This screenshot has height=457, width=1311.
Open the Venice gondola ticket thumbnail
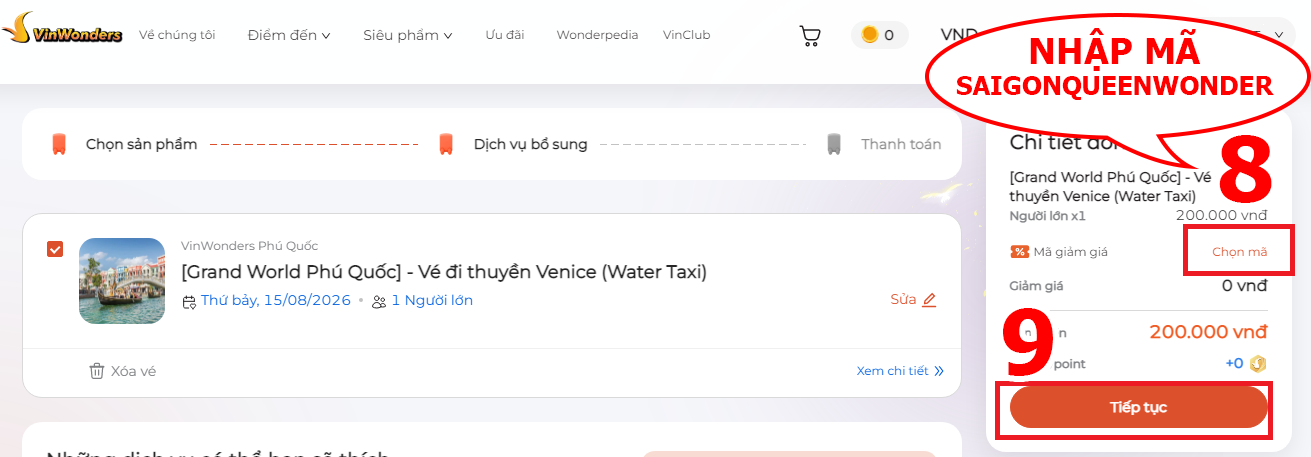coord(122,281)
